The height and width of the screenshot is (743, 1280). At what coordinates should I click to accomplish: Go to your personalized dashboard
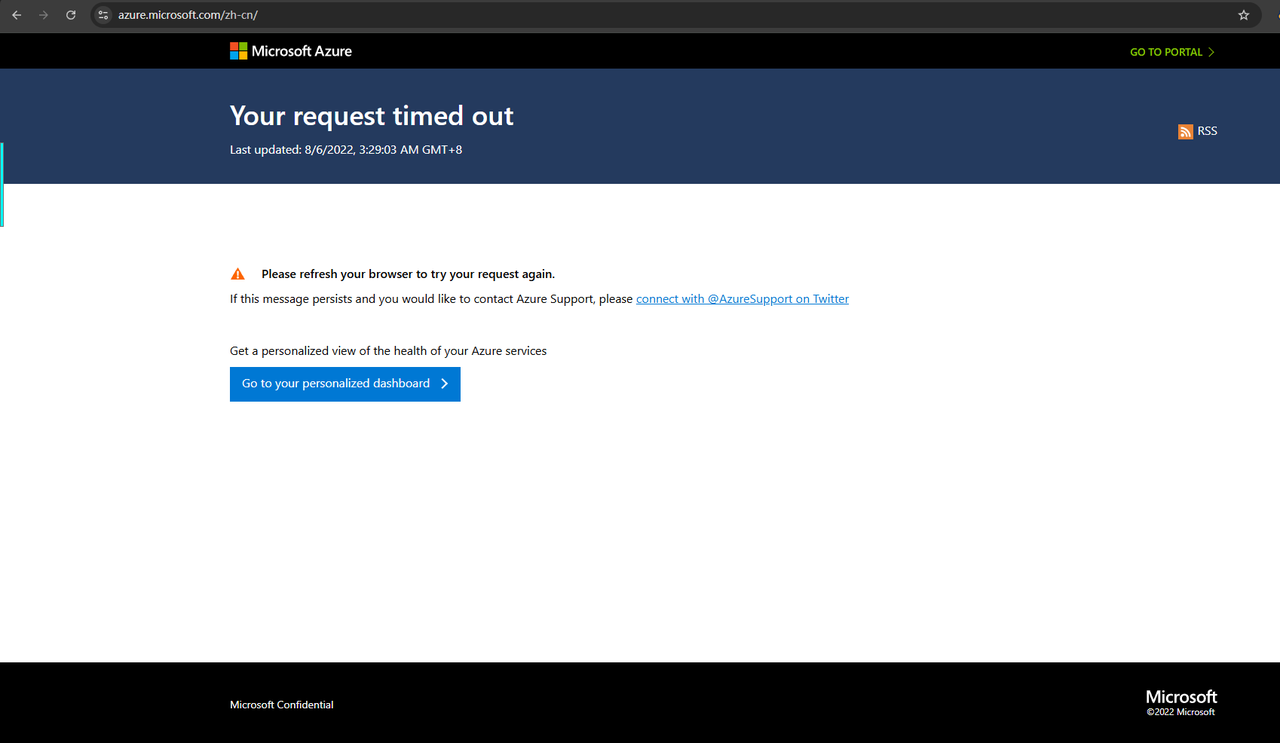click(x=336, y=384)
